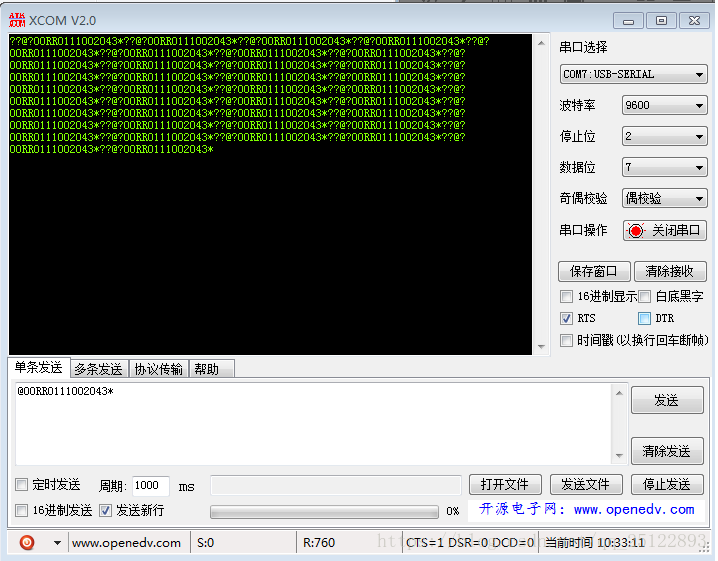The image size is (718, 561).
Task: Switch to the 多条发送 tab
Action: click(98, 369)
